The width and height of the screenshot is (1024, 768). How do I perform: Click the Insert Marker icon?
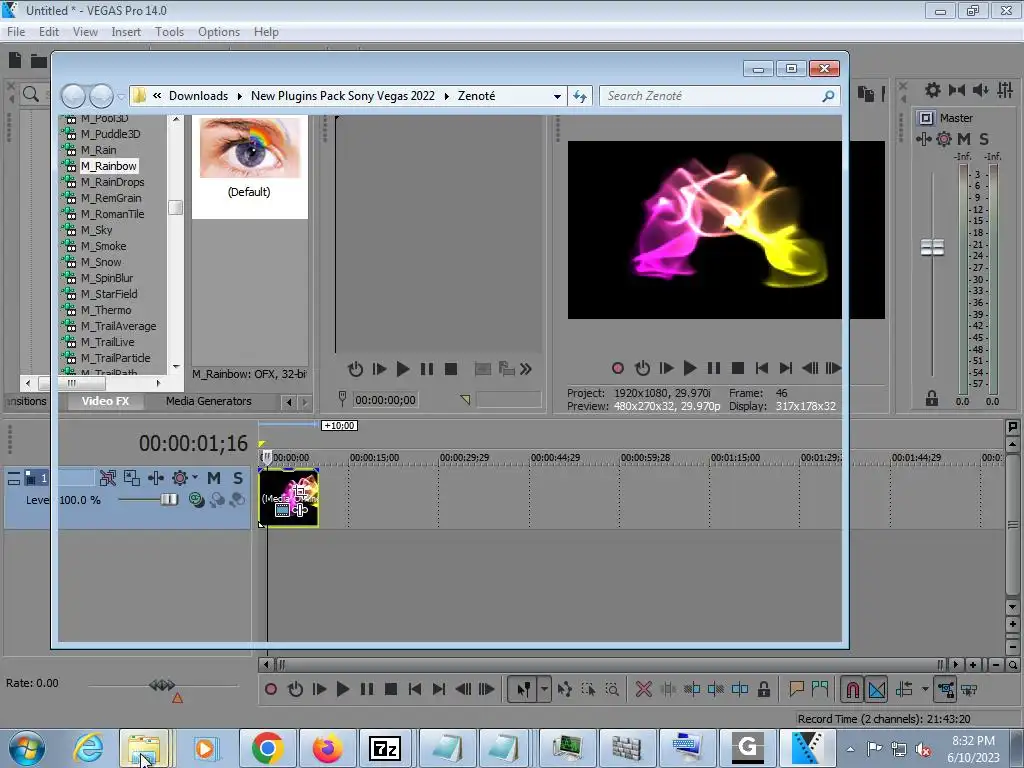click(x=796, y=688)
